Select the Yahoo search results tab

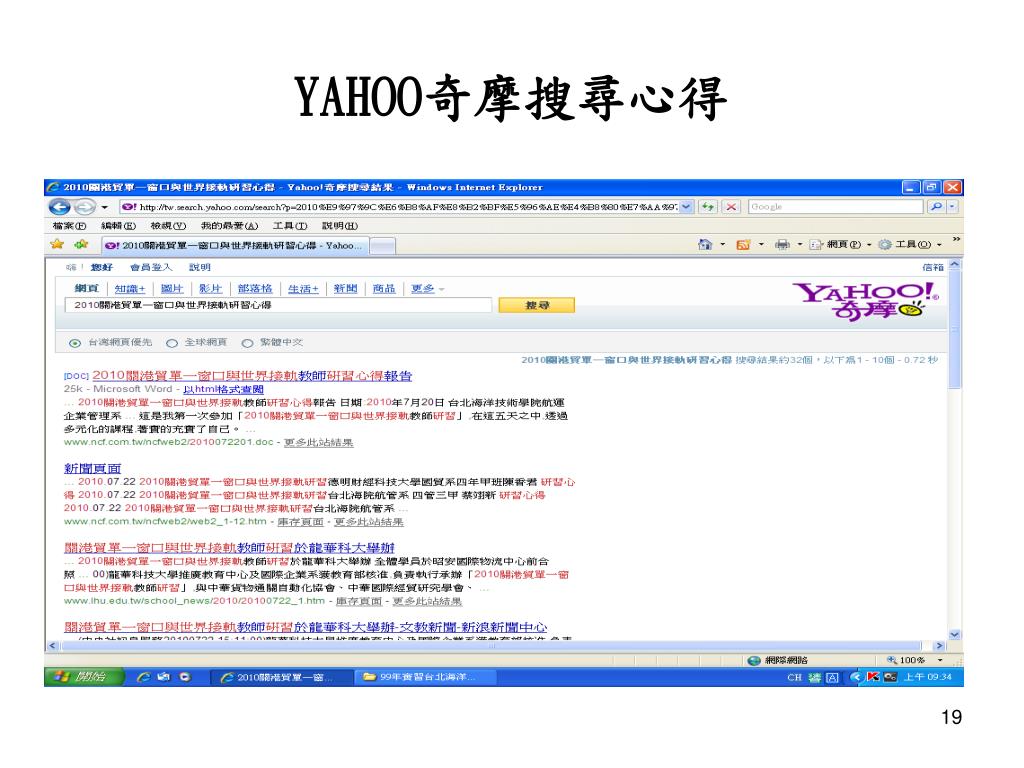[x=234, y=246]
